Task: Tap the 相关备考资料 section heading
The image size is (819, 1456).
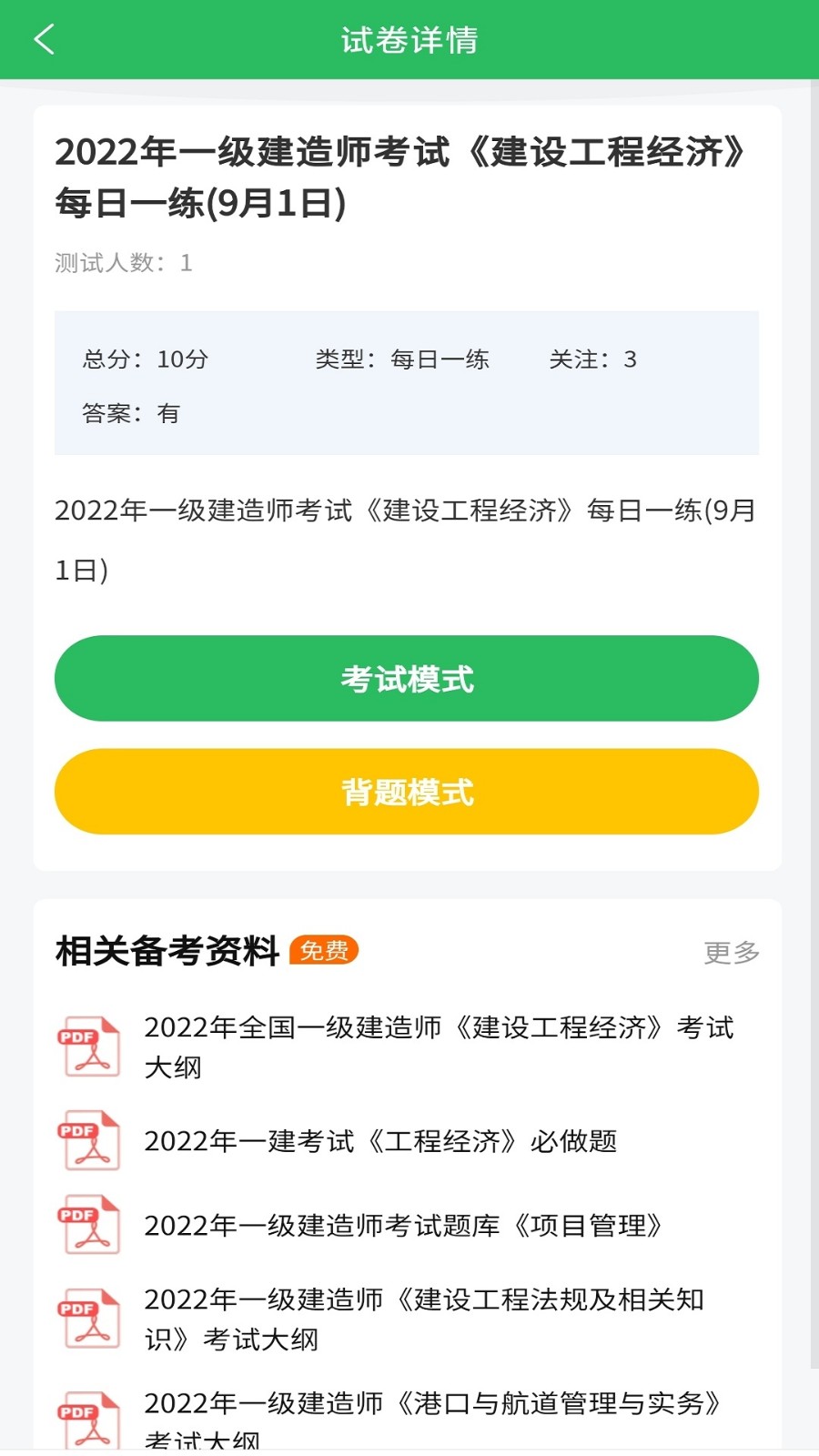Action: pos(167,951)
